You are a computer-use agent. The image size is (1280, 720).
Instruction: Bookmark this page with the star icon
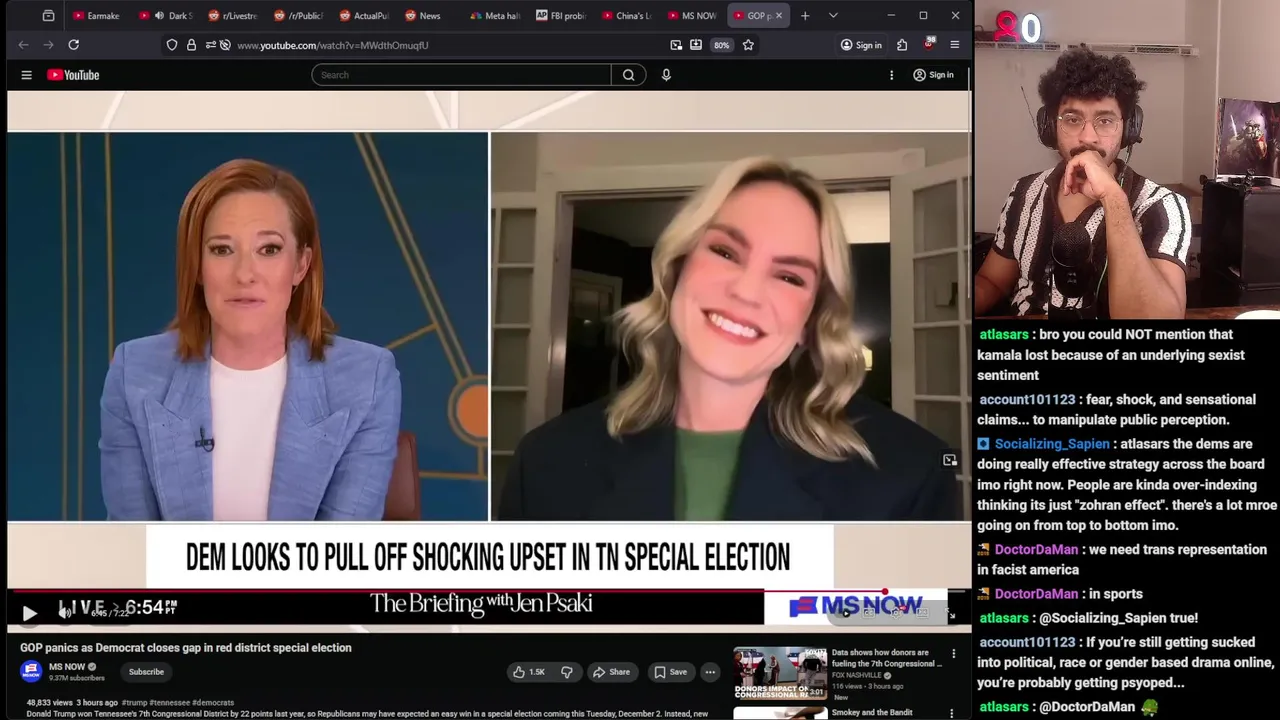pos(748,45)
